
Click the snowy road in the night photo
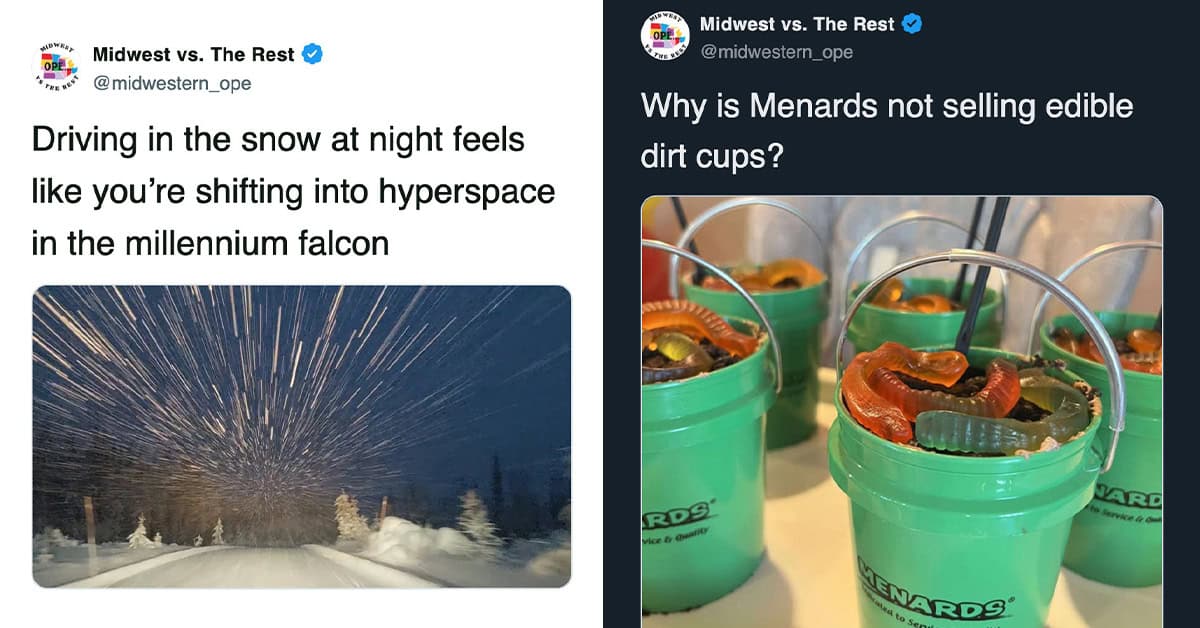tap(270, 568)
